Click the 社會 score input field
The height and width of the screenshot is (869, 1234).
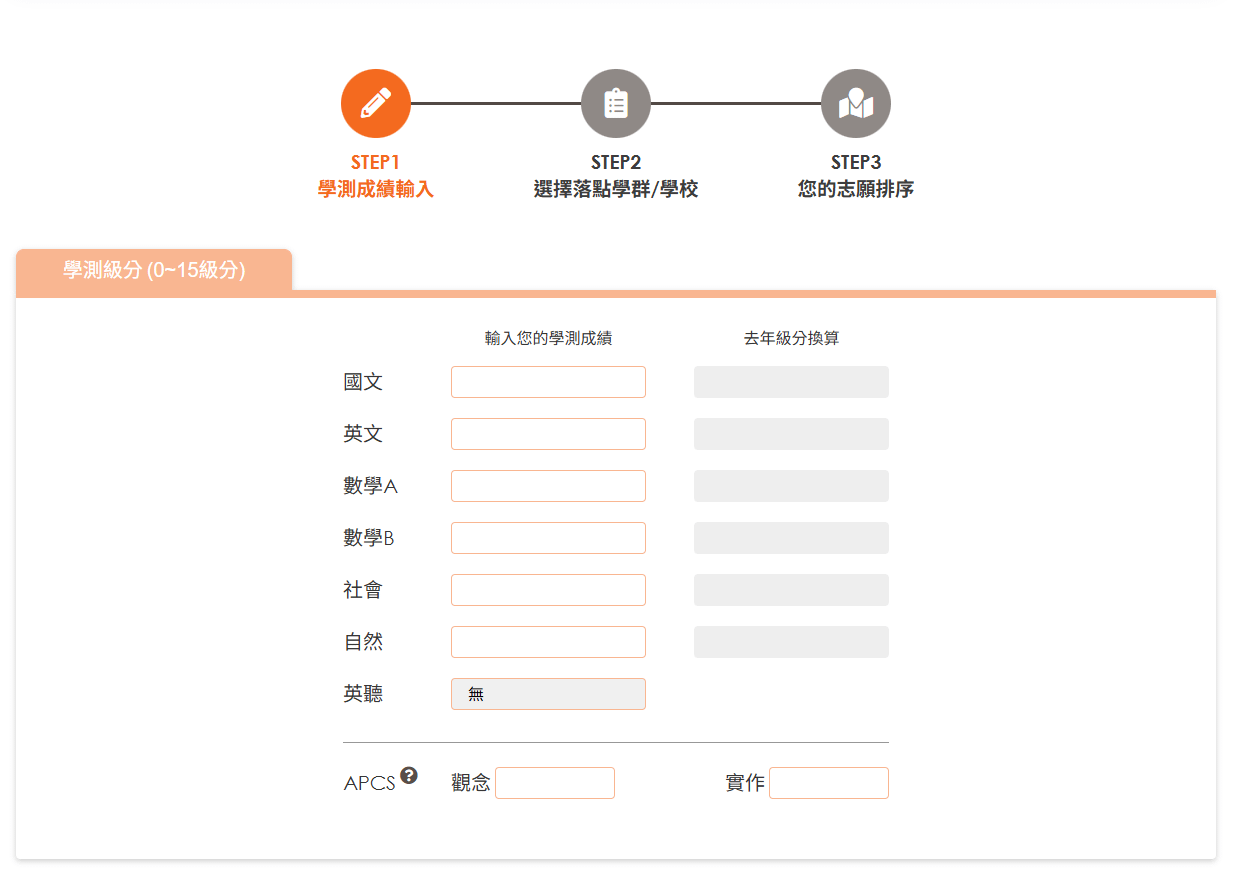pos(548,589)
